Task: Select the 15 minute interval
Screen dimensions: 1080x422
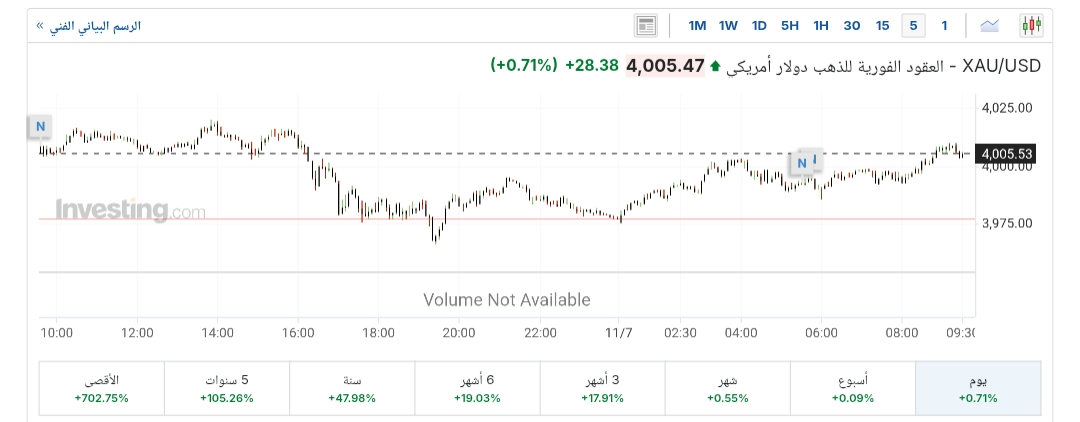Action: tap(882, 25)
